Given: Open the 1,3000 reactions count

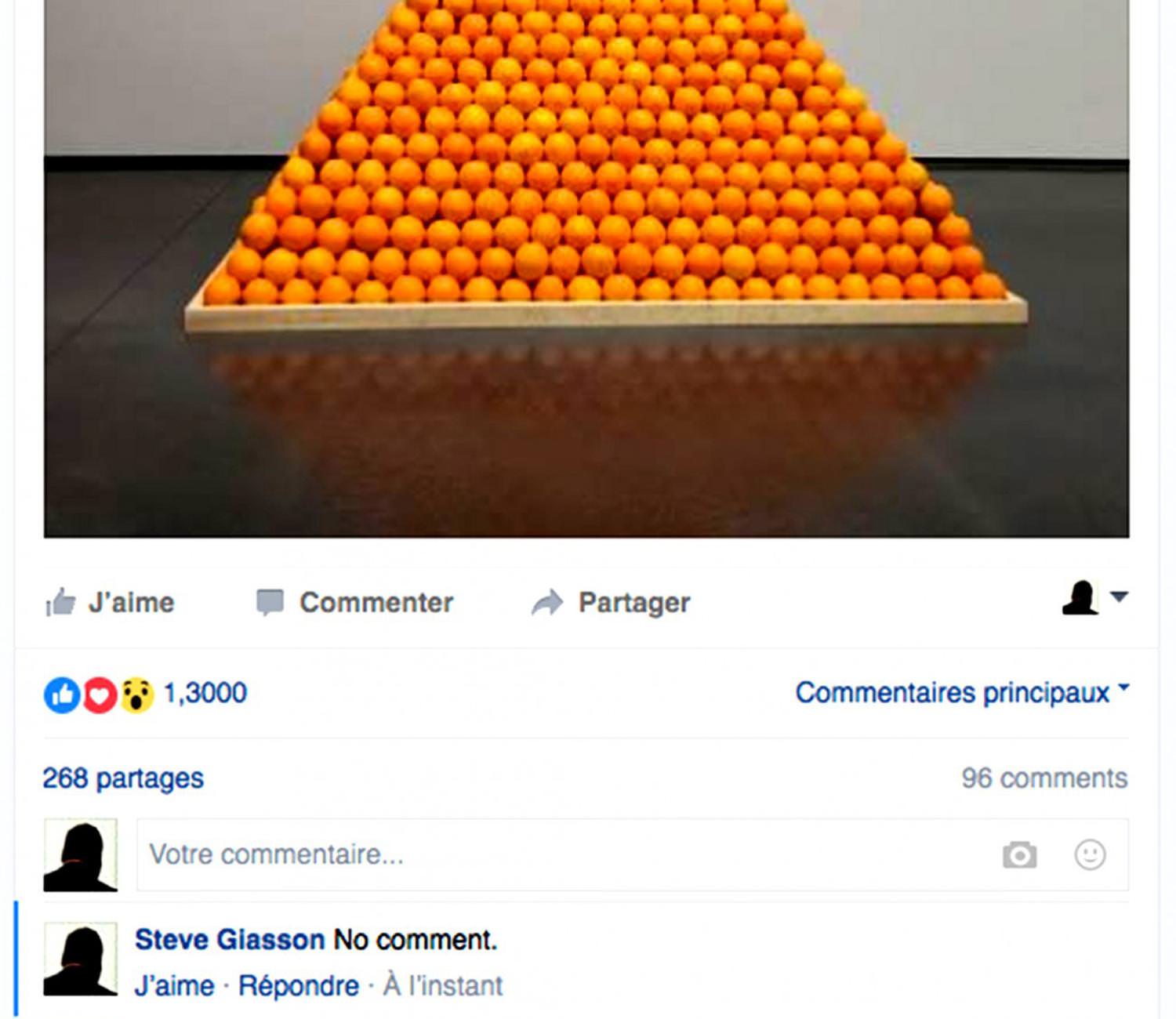Looking at the screenshot, I should 205,693.
